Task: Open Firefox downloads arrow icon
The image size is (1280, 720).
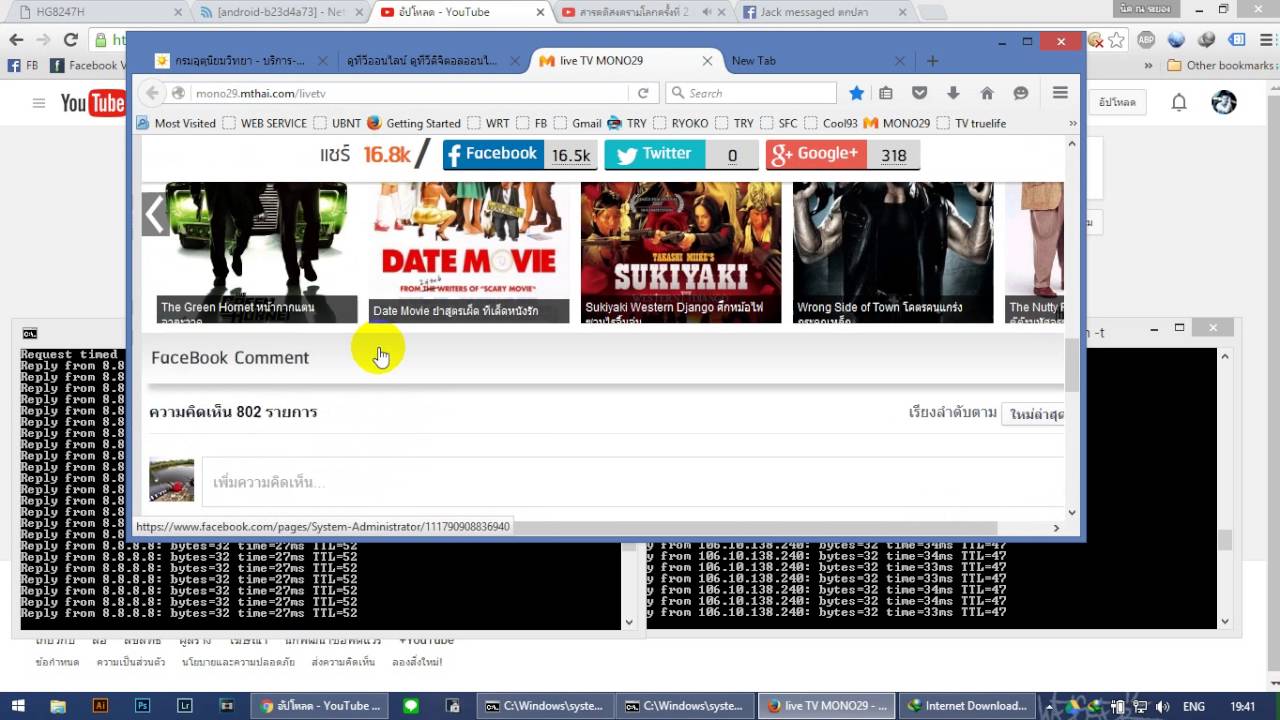Action: [x=953, y=93]
